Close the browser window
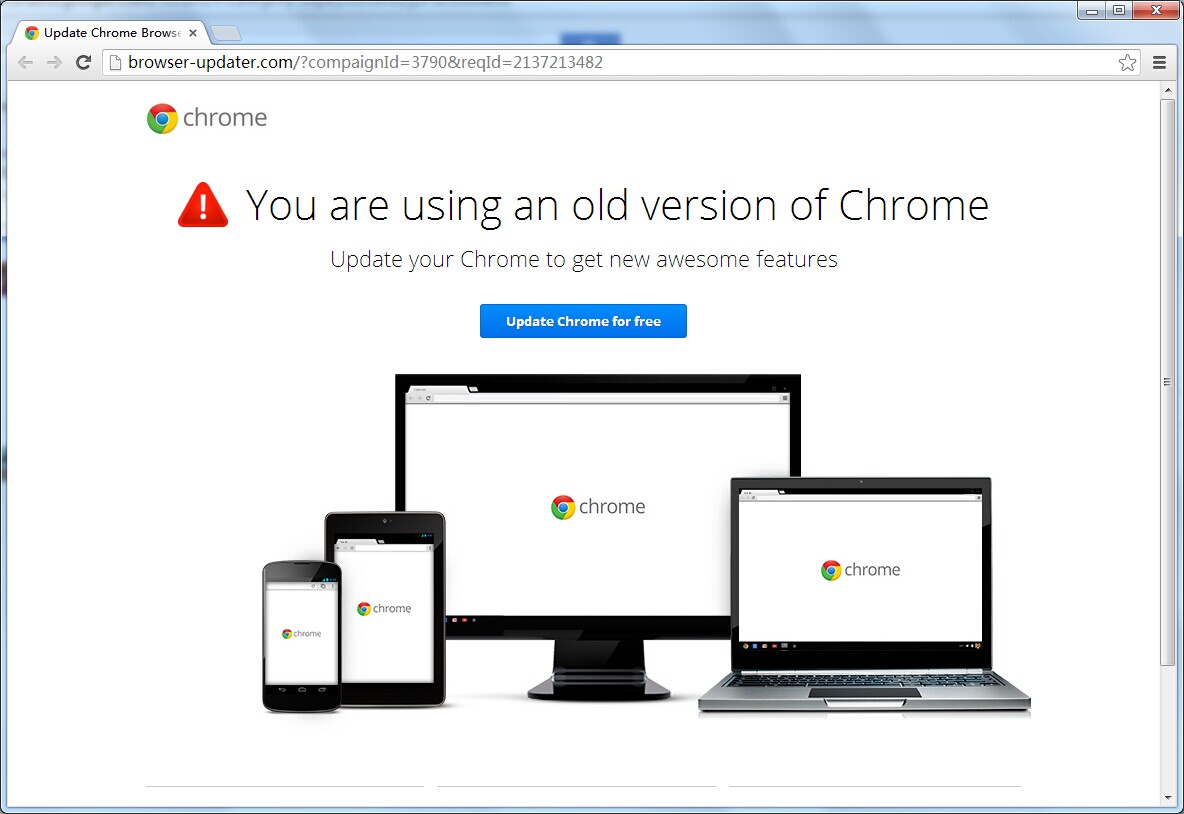 (x=1156, y=11)
